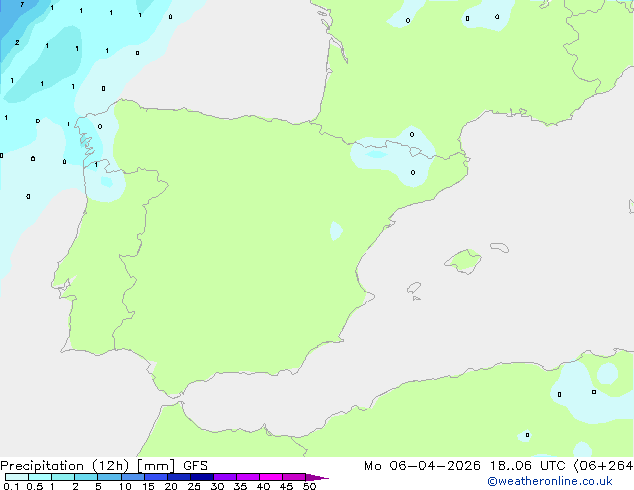
Task: Click the 30–35 mm purple legend swatch
Action: click(225, 477)
